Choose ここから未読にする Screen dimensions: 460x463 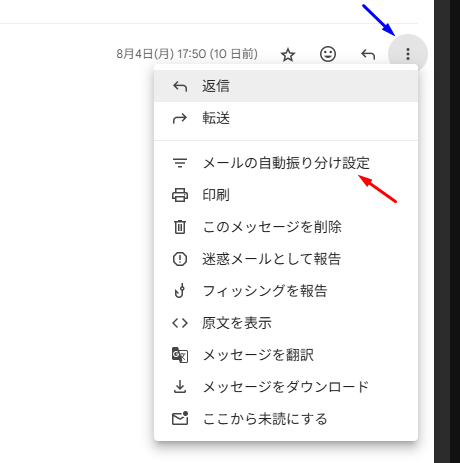coord(286,419)
